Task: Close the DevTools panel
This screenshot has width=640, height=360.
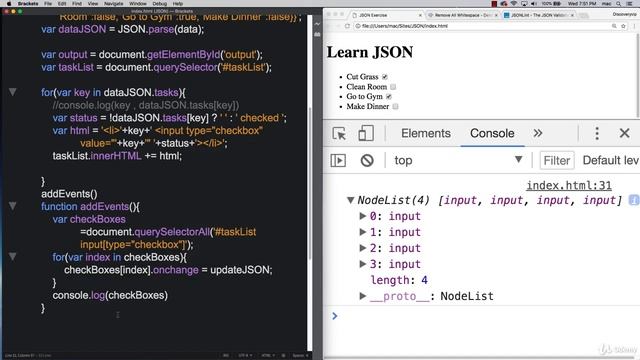Action: pyautogui.click(x=624, y=133)
